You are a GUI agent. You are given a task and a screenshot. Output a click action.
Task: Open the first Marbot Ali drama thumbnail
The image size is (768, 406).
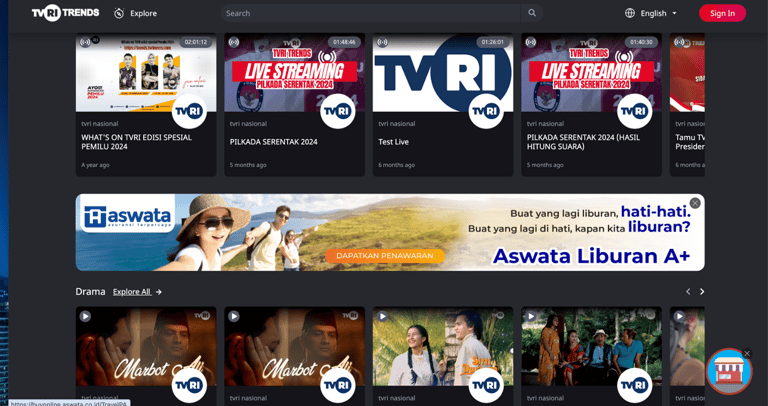pos(146,346)
